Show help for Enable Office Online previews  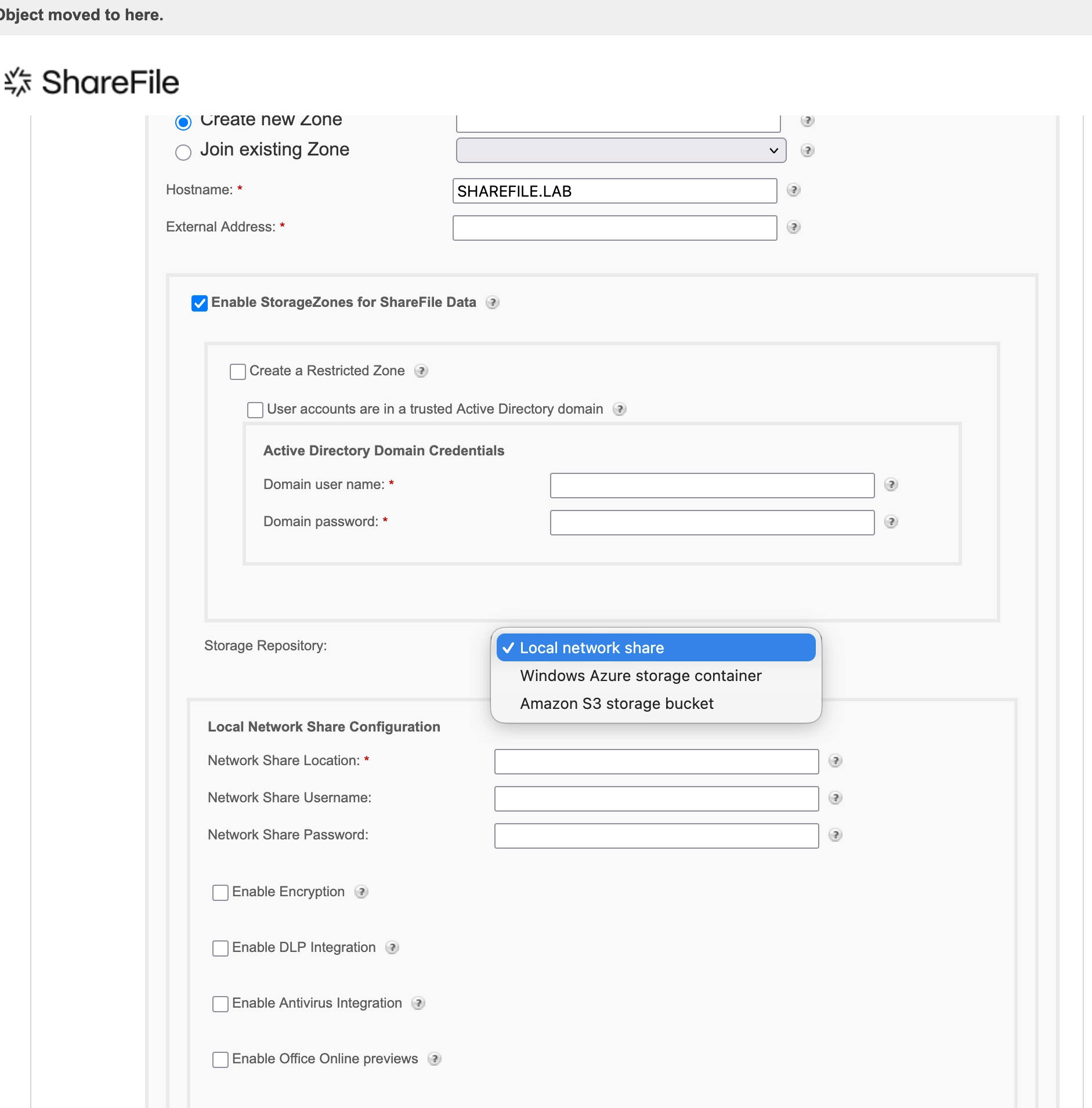(x=434, y=1059)
